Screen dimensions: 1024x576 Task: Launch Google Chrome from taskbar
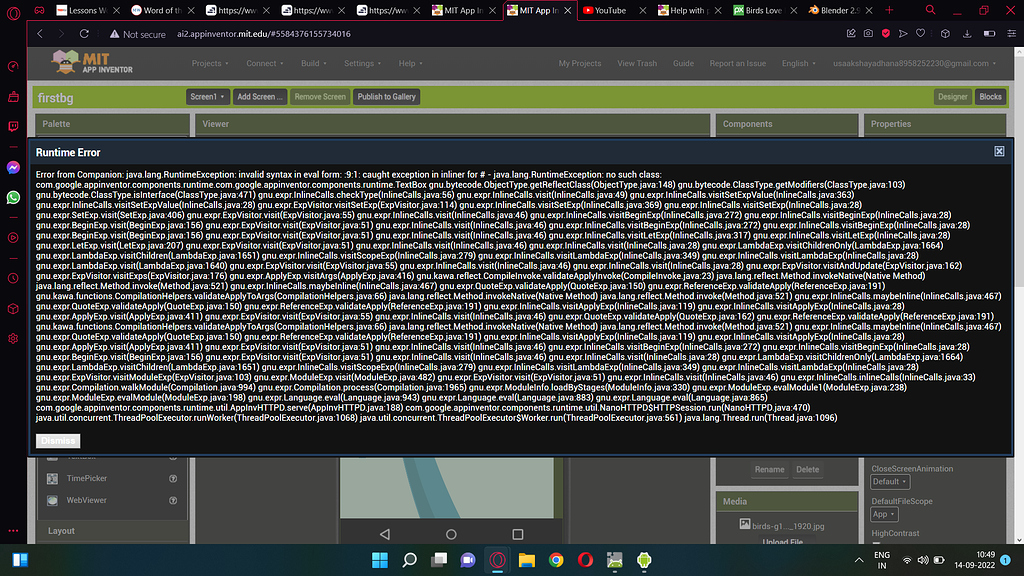point(555,560)
